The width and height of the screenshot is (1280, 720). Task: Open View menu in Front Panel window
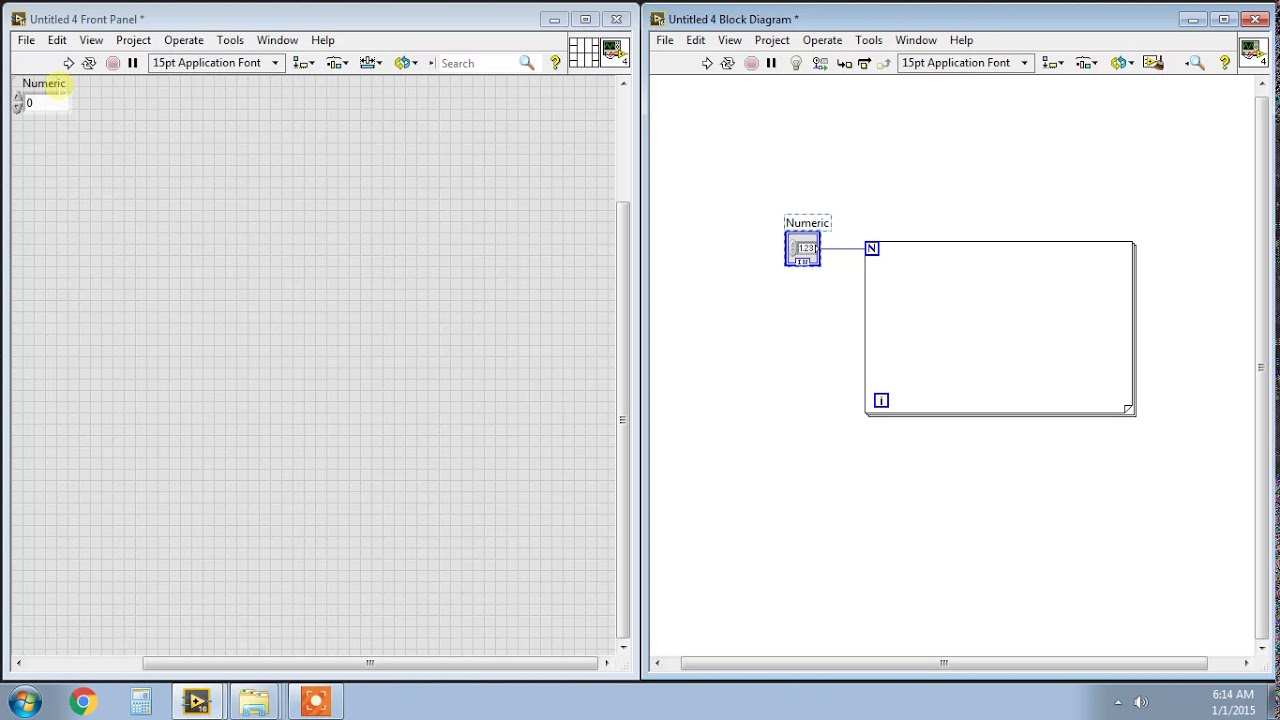91,40
